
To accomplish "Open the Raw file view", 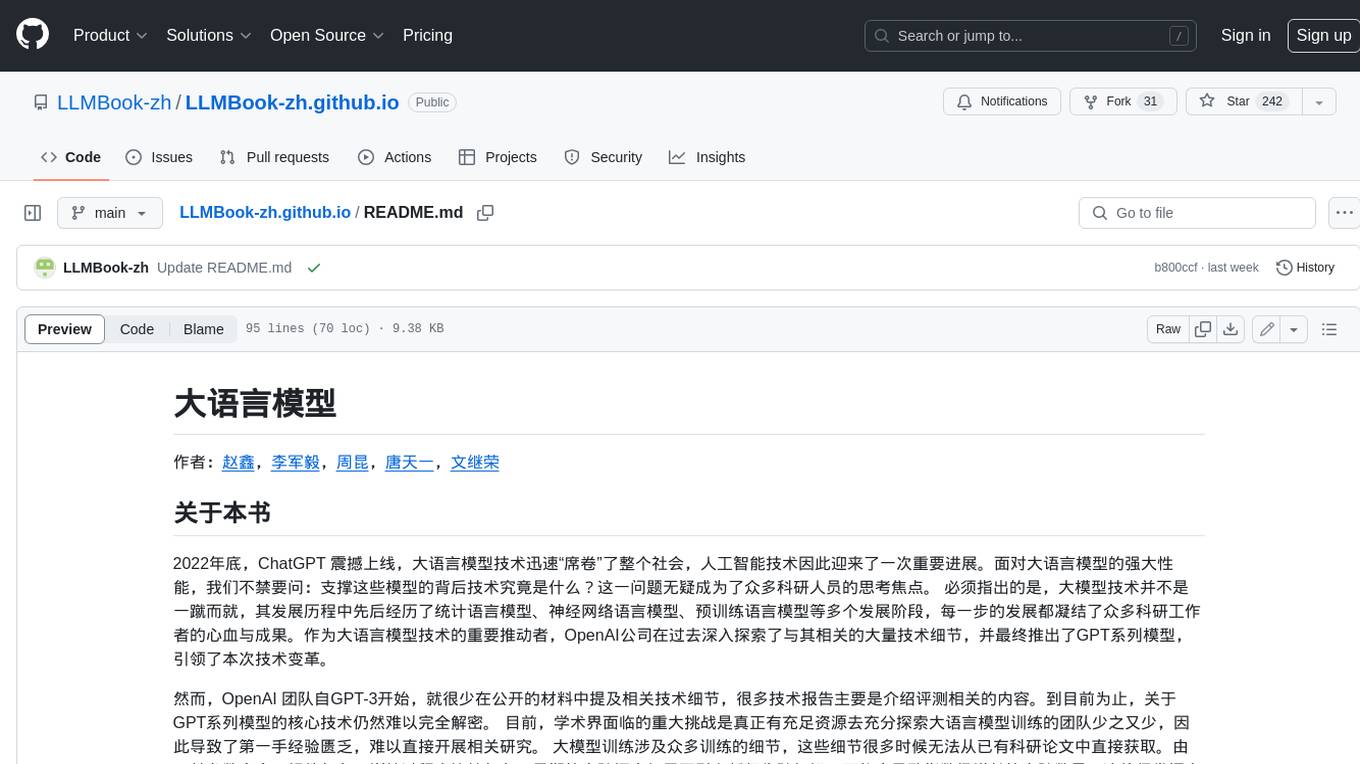I will point(1168,329).
